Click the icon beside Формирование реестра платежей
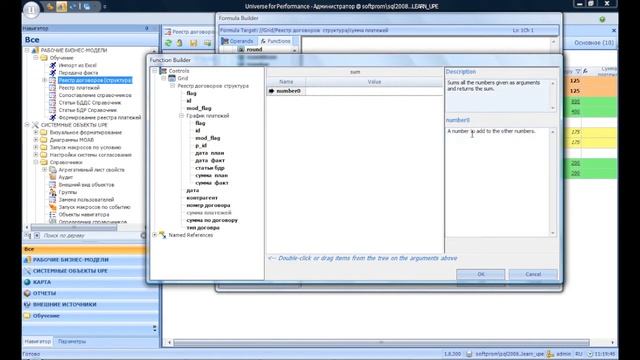Viewport: 640px width, 360px height. coord(53,118)
